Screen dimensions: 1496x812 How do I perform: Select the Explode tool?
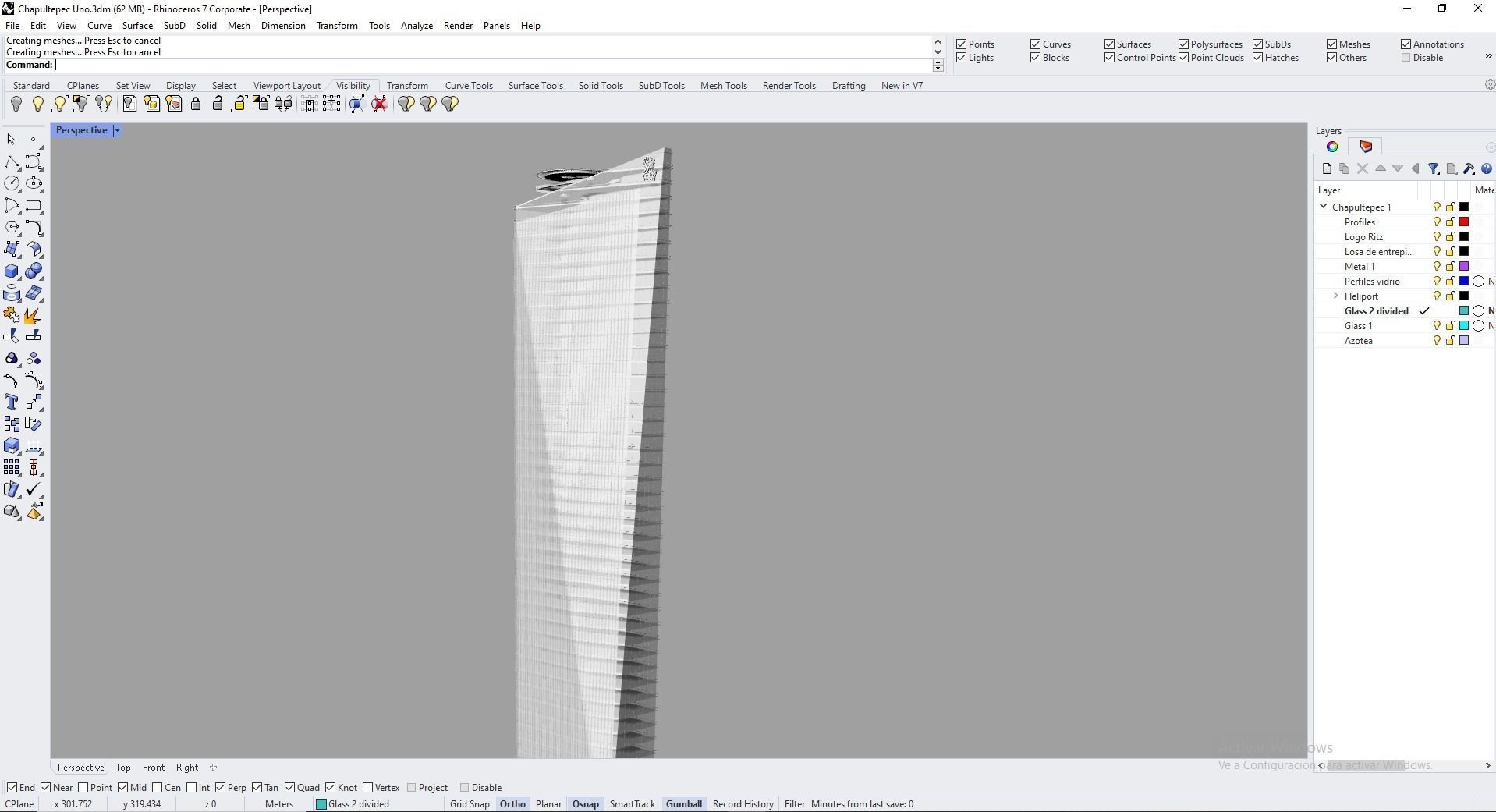coord(34,315)
